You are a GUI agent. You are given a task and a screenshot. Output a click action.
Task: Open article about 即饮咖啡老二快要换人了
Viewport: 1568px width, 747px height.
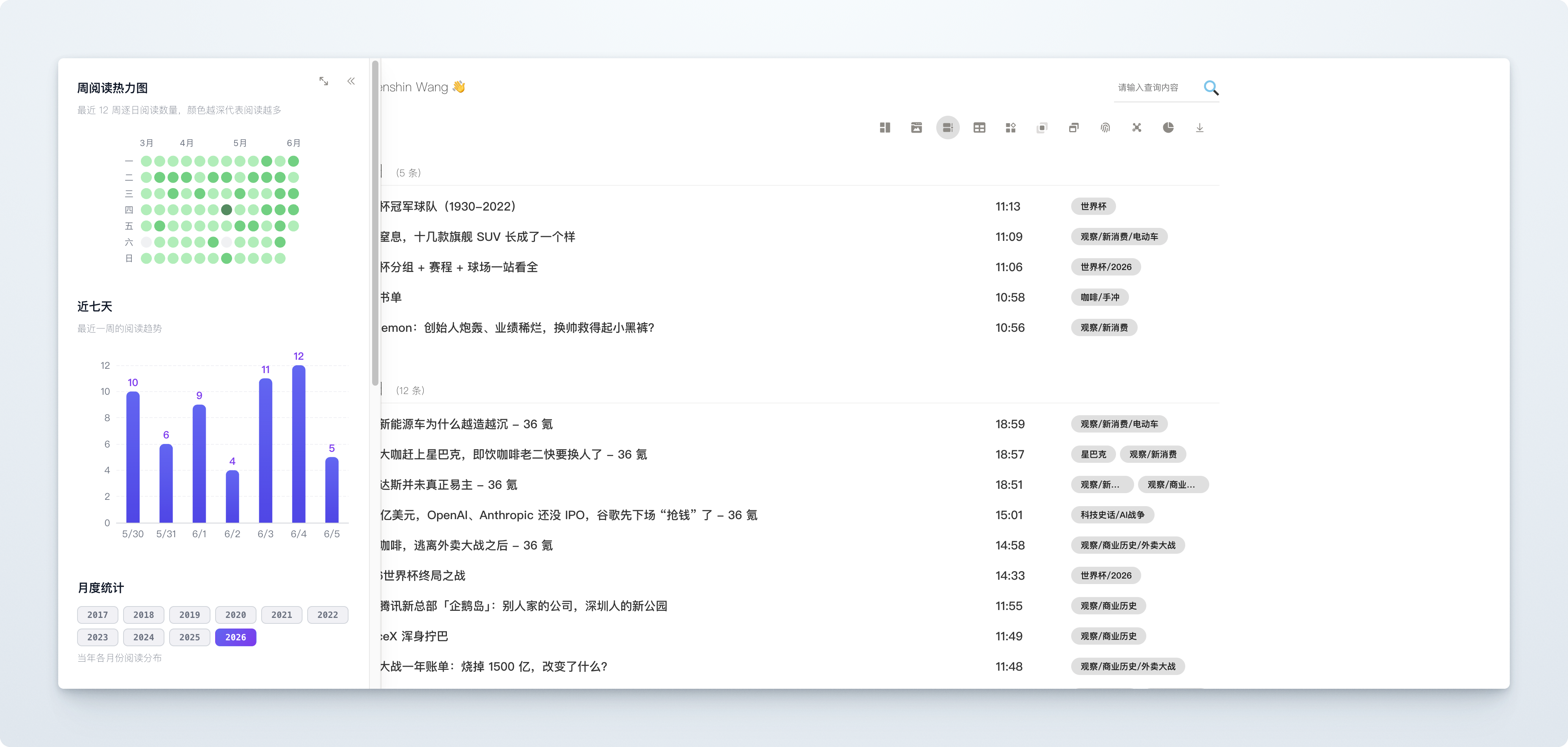coord(514,454)
